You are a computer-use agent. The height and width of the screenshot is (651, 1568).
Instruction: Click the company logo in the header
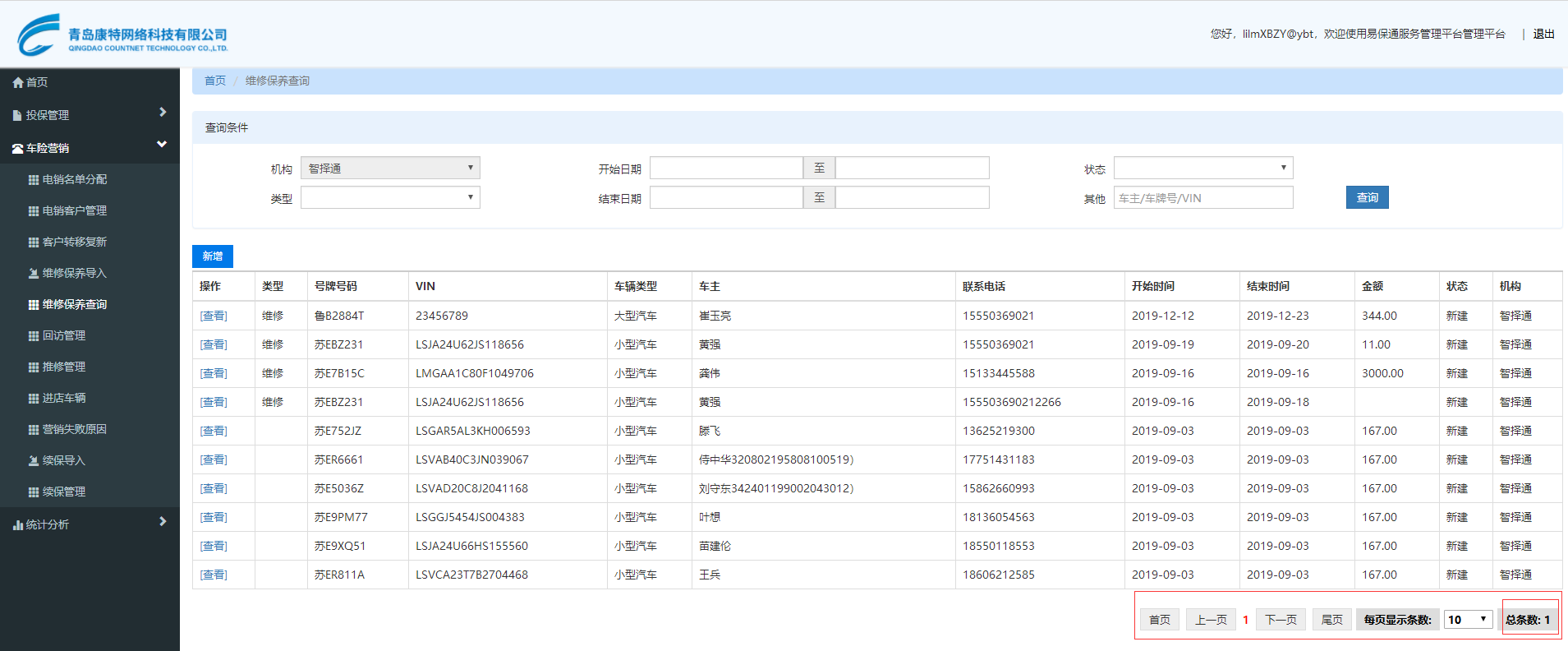(x=122, y=35)
